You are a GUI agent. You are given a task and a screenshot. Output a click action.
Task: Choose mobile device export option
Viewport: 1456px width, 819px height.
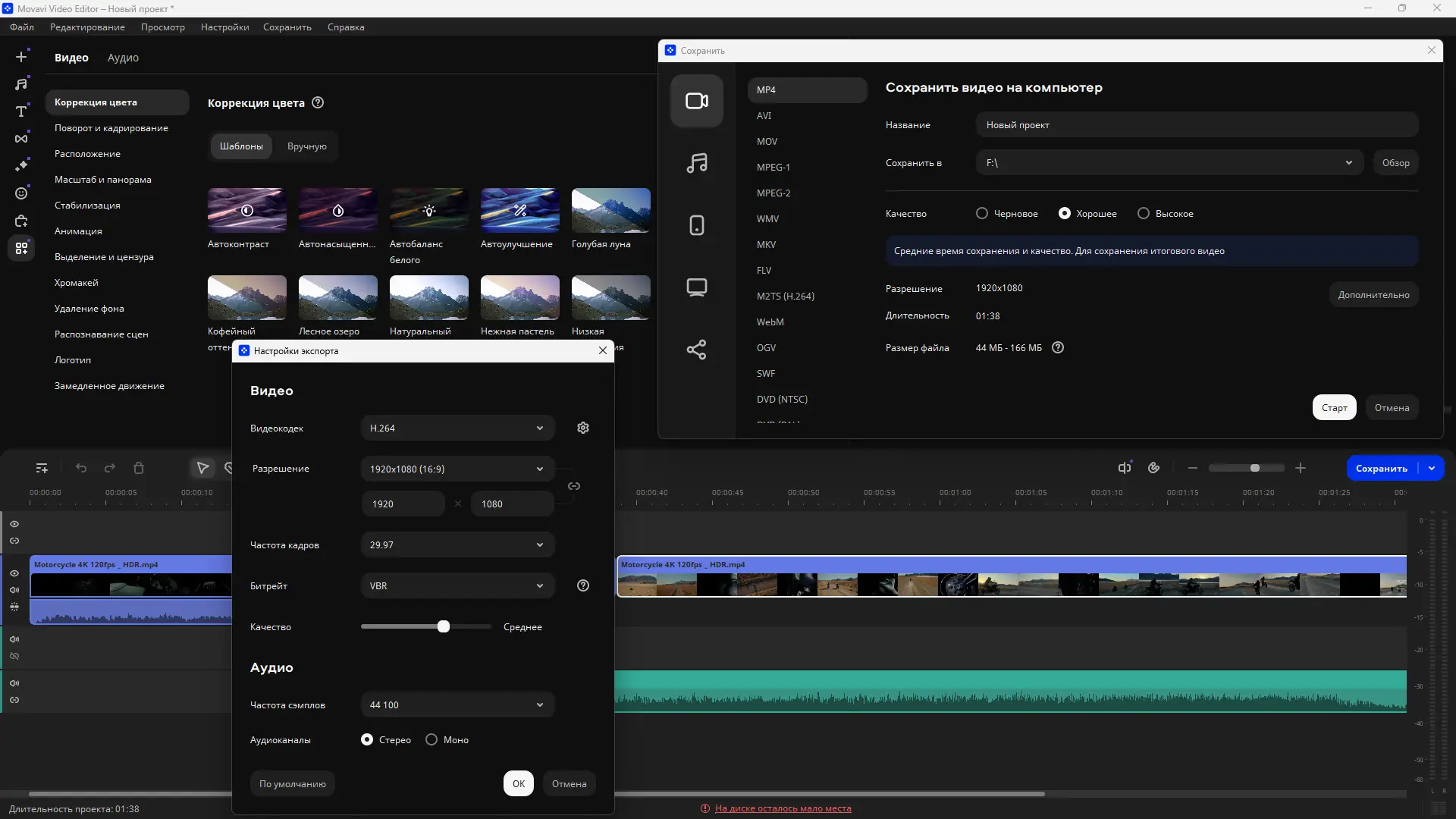(696, 225)
